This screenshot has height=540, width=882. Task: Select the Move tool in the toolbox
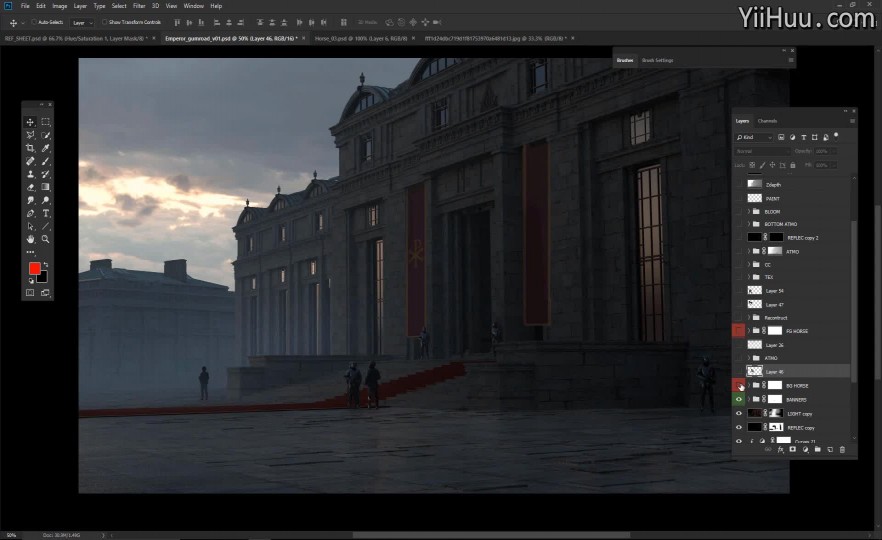30,122
